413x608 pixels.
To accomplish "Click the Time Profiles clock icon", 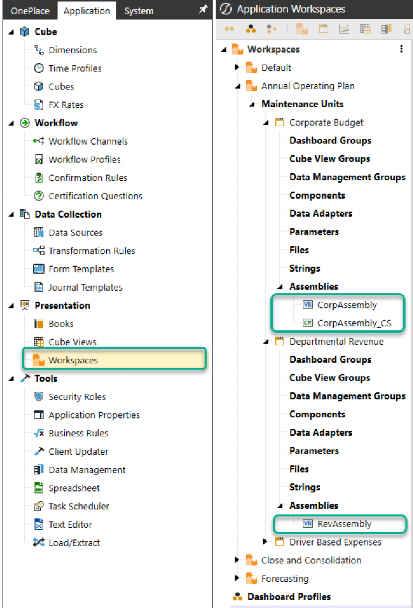I will (38, 68).
